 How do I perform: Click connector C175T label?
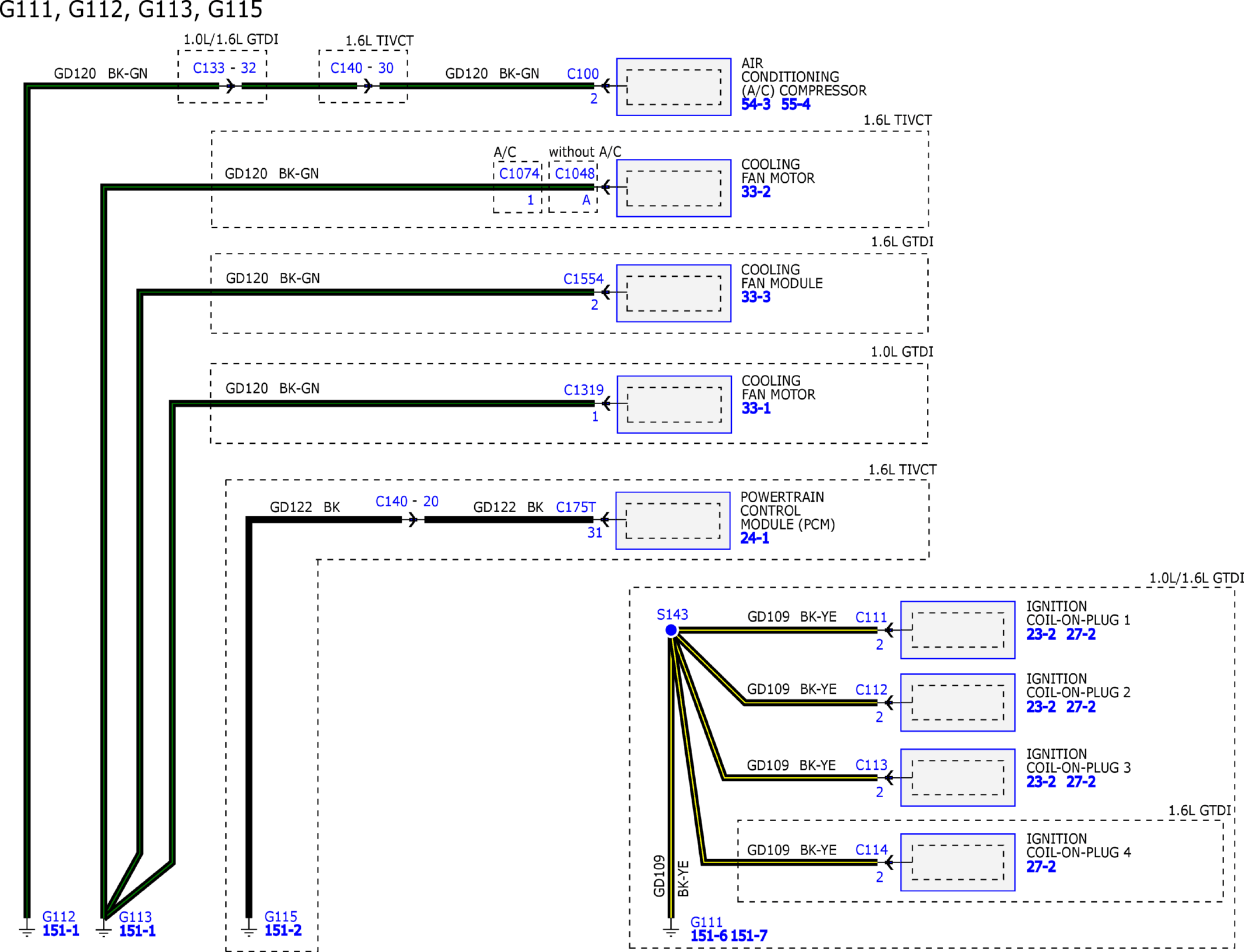click(x=575, y=507)
